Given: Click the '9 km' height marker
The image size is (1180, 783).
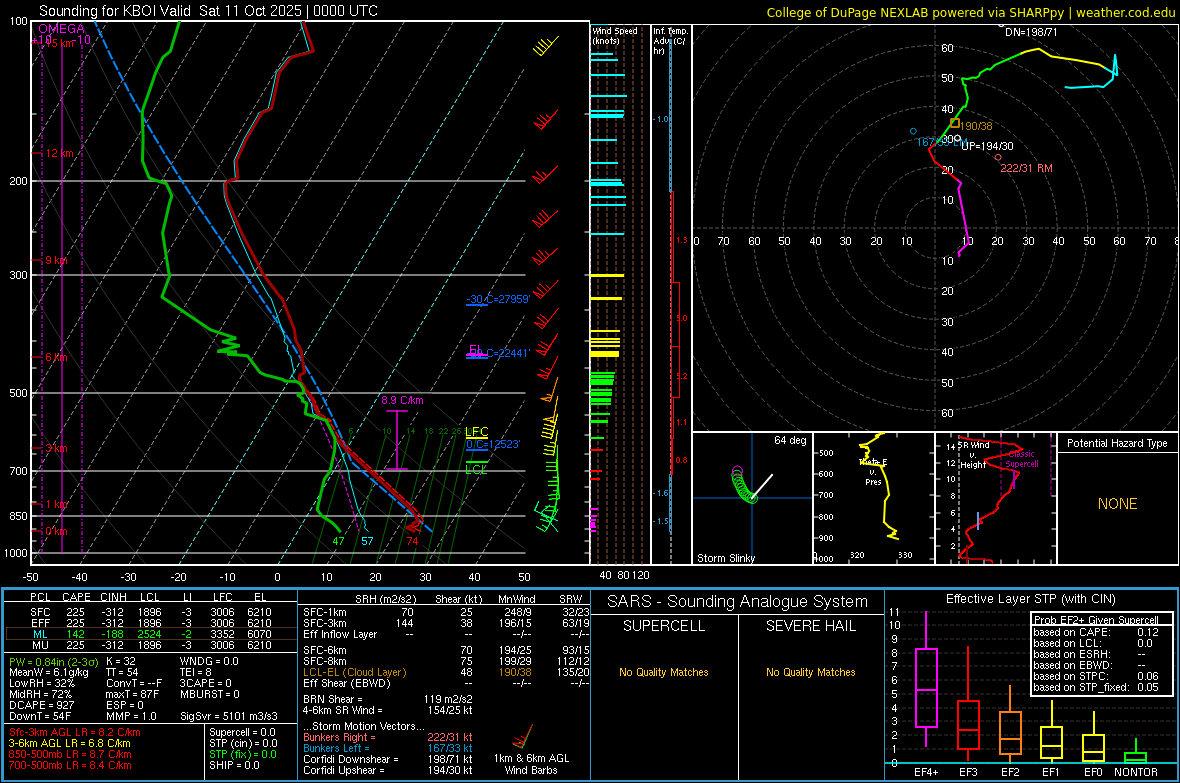Looking at the screenshot, I should tap(56, 260).
